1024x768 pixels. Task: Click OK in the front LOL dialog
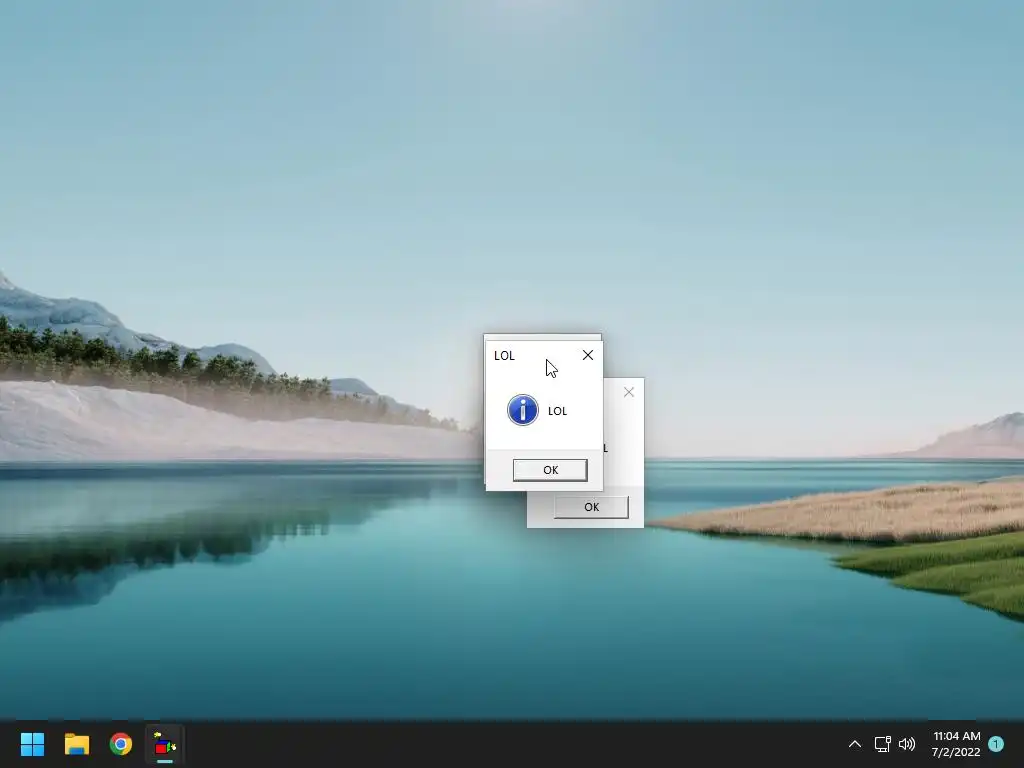coord(550,470)
